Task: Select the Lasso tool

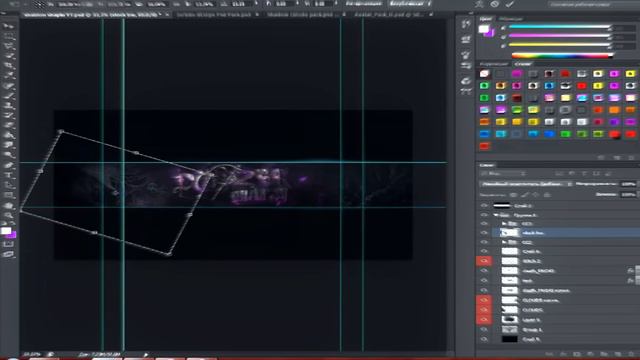Action: coord(9,46)
